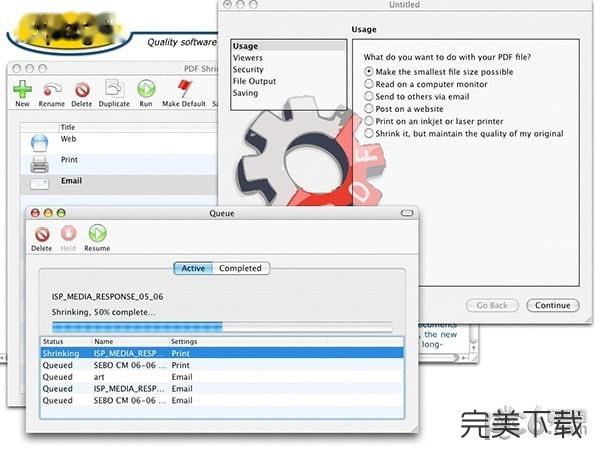Minimize Queue window with yellow button
The height and width of the screenshot is (452, 600).
[48, 213]
